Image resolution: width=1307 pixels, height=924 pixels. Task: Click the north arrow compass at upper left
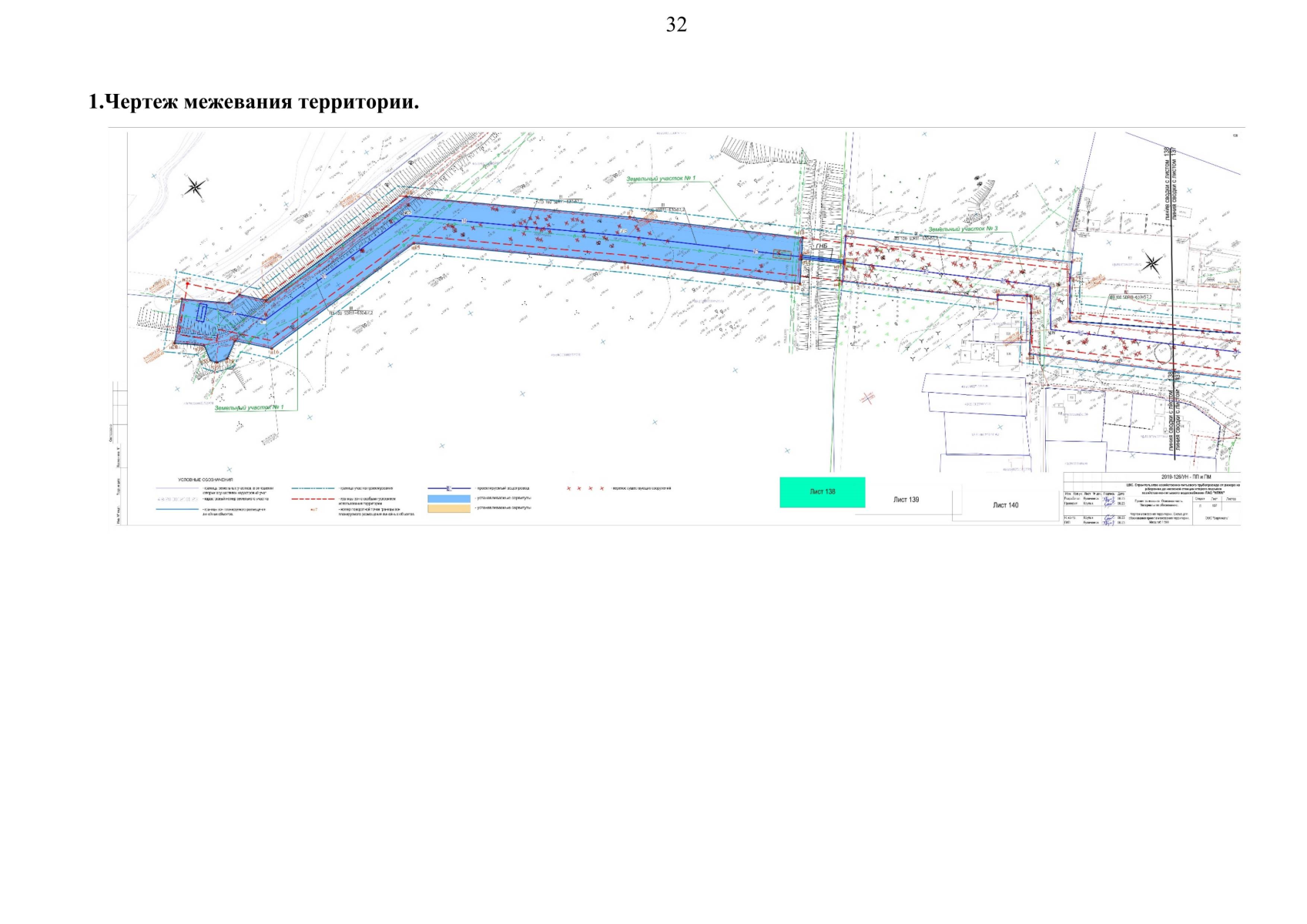pyautogui.click(x=195, y=186)
